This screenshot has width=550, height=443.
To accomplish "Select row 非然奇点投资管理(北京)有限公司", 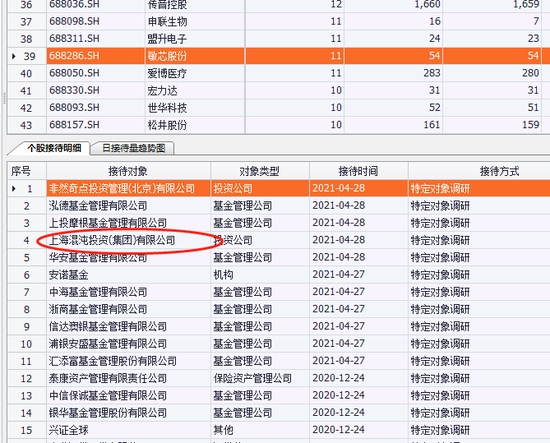I will click(x=122, y=188).
